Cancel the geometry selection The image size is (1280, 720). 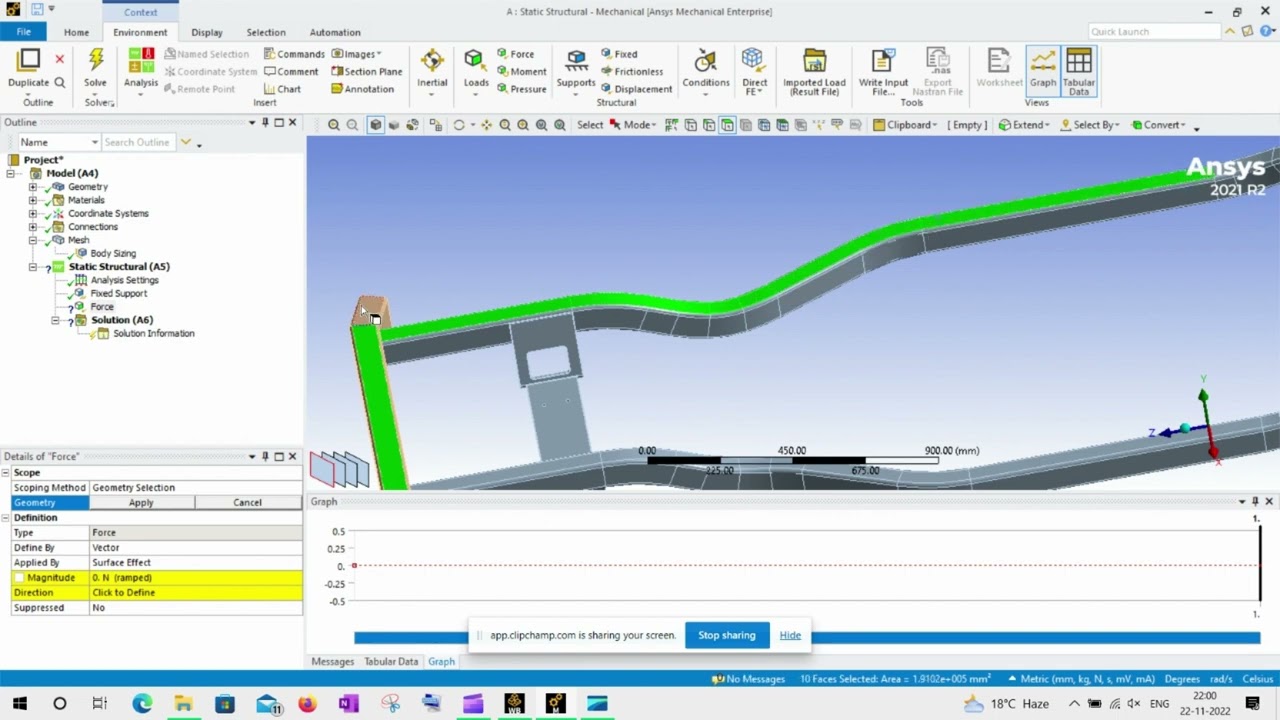tap(247, 502)
